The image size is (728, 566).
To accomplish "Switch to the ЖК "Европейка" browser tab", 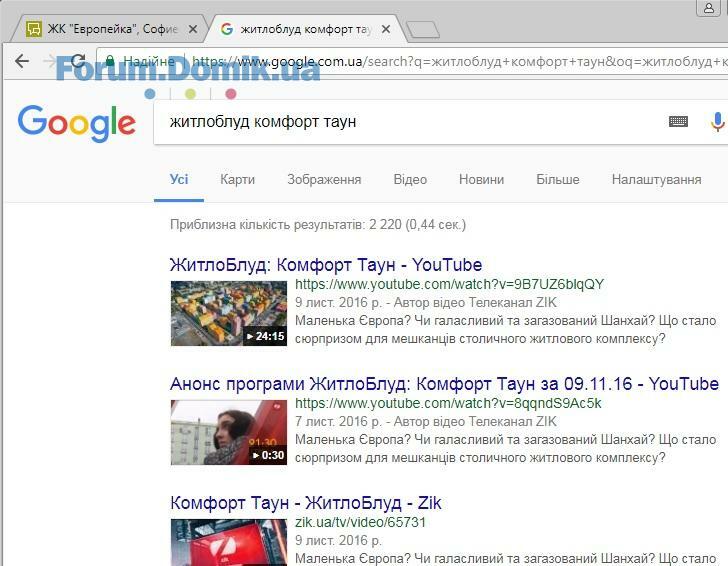I will [110, 29].
